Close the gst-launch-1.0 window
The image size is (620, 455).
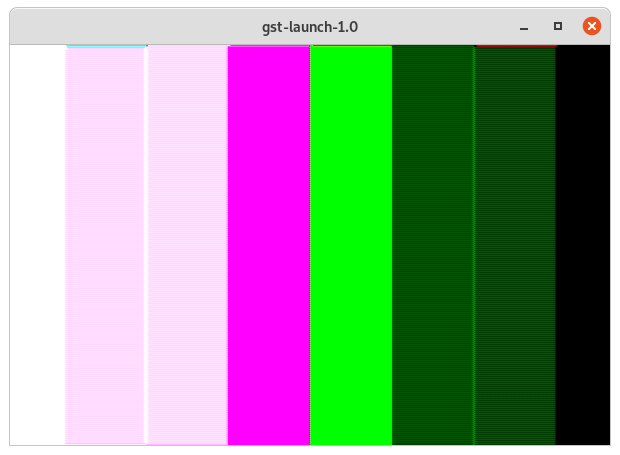coord(592,27)
